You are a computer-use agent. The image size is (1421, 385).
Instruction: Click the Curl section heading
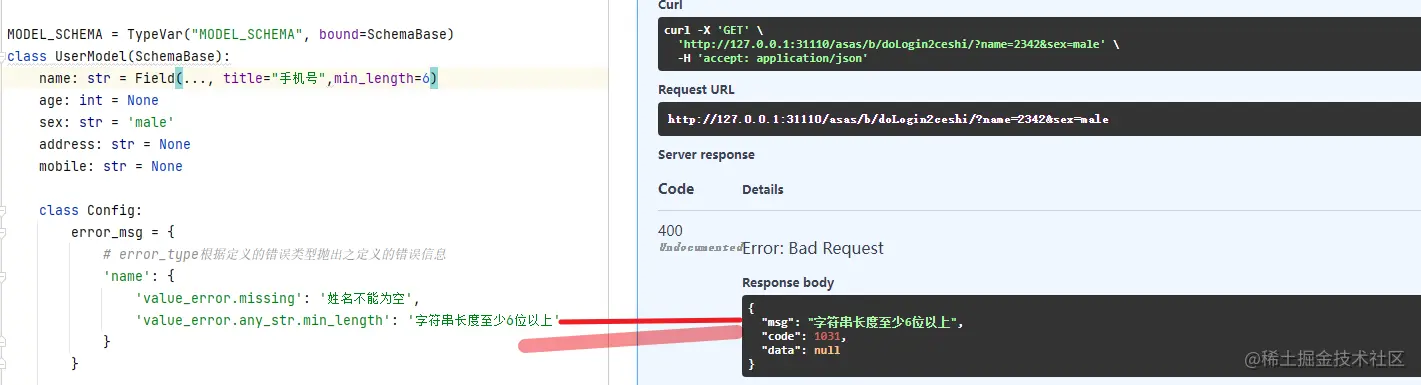(670, 6)
